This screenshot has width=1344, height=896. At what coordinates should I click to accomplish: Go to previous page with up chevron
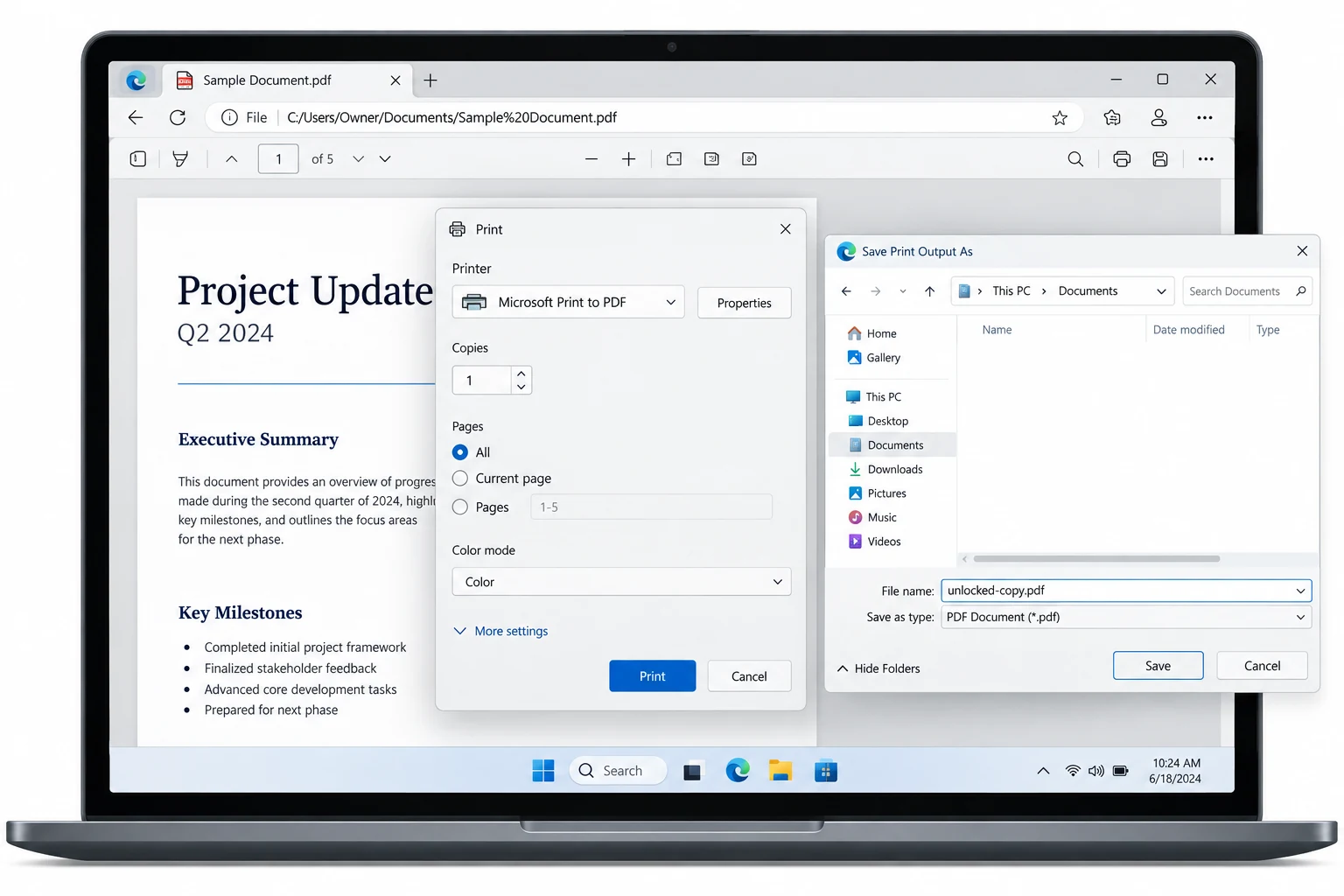[232, 159]
